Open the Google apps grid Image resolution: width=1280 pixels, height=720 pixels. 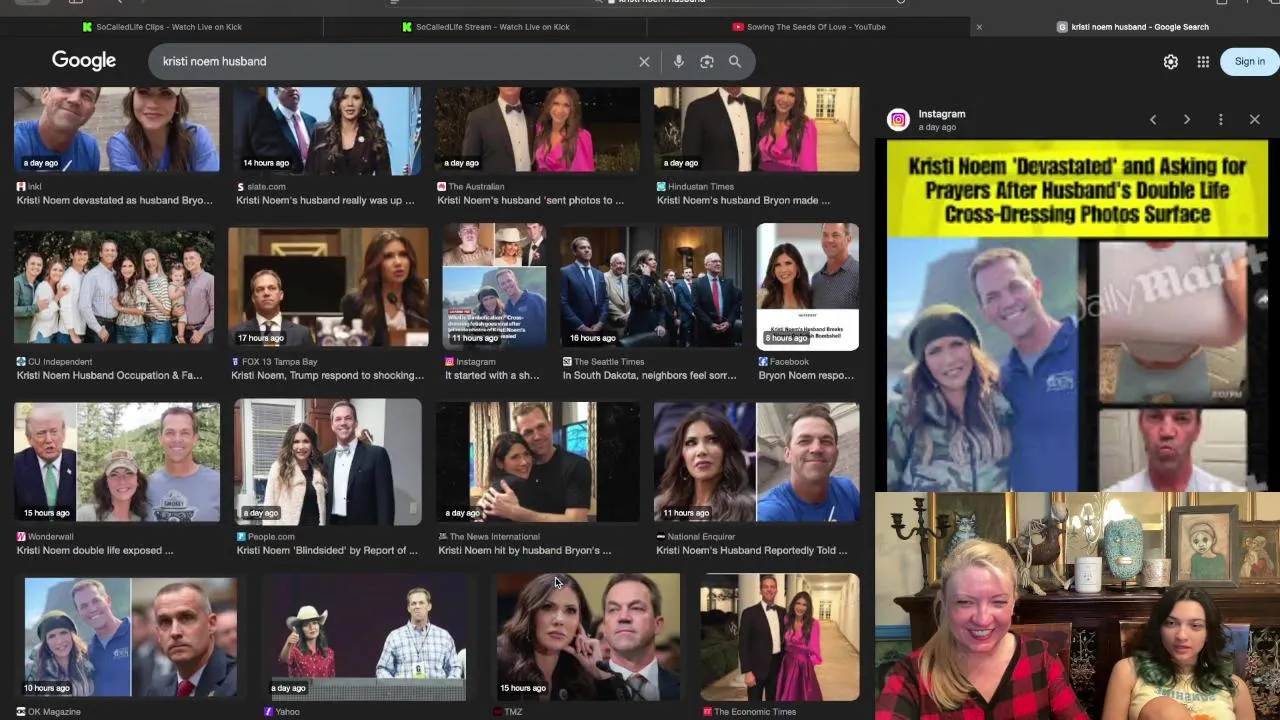(x=1203, y=62)
